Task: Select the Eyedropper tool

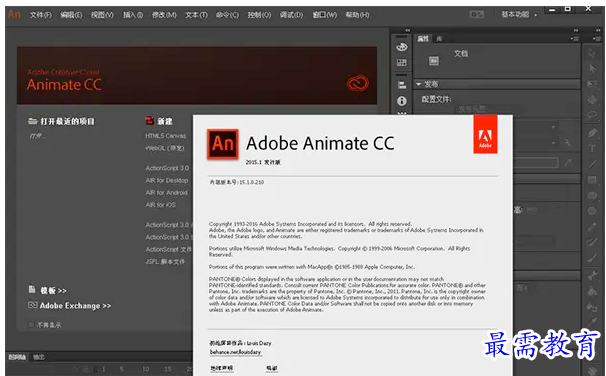Action: click(592, 322)
